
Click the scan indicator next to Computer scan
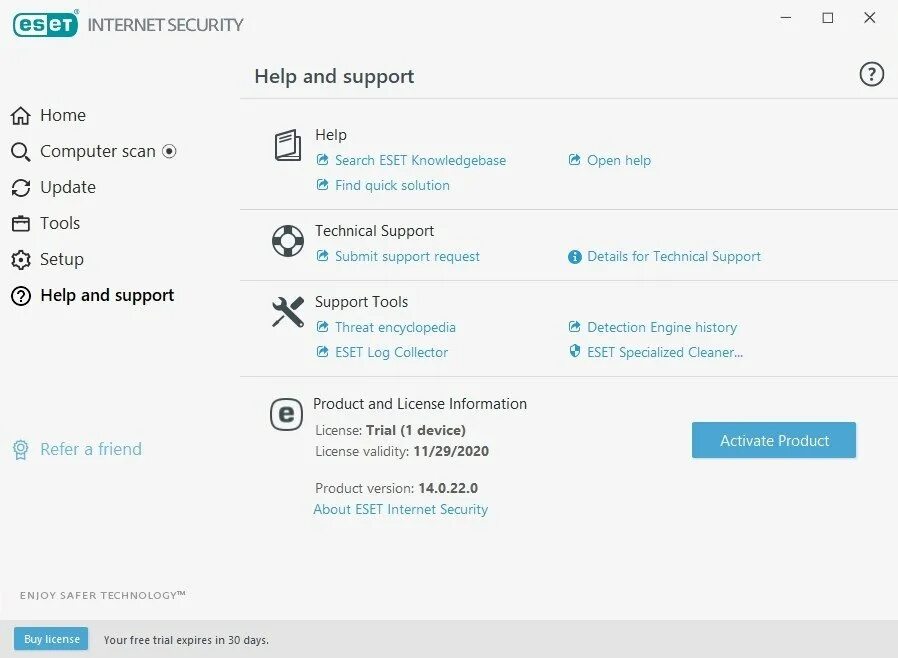(169, 151)
